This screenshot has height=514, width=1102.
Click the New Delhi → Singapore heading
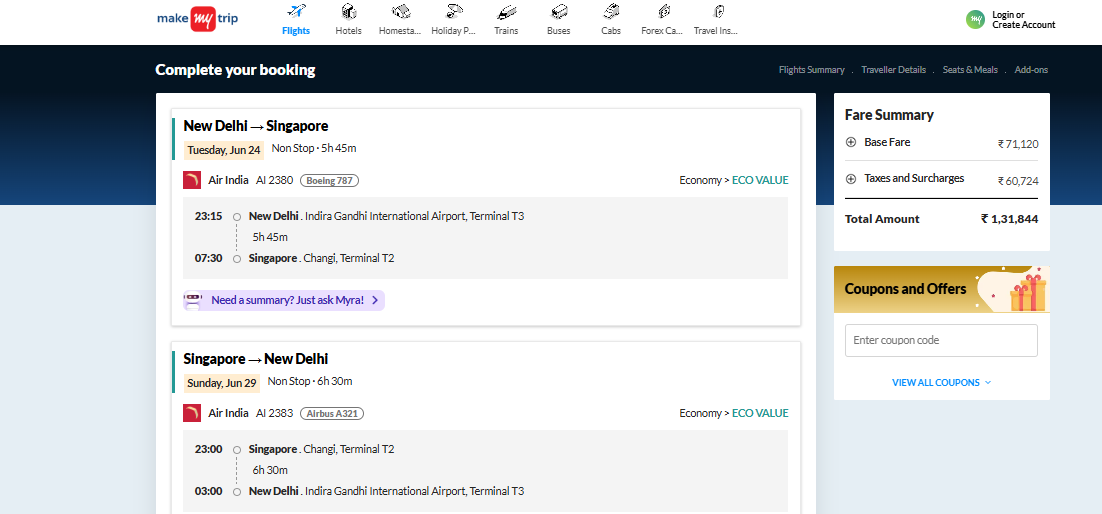(256, 126)
